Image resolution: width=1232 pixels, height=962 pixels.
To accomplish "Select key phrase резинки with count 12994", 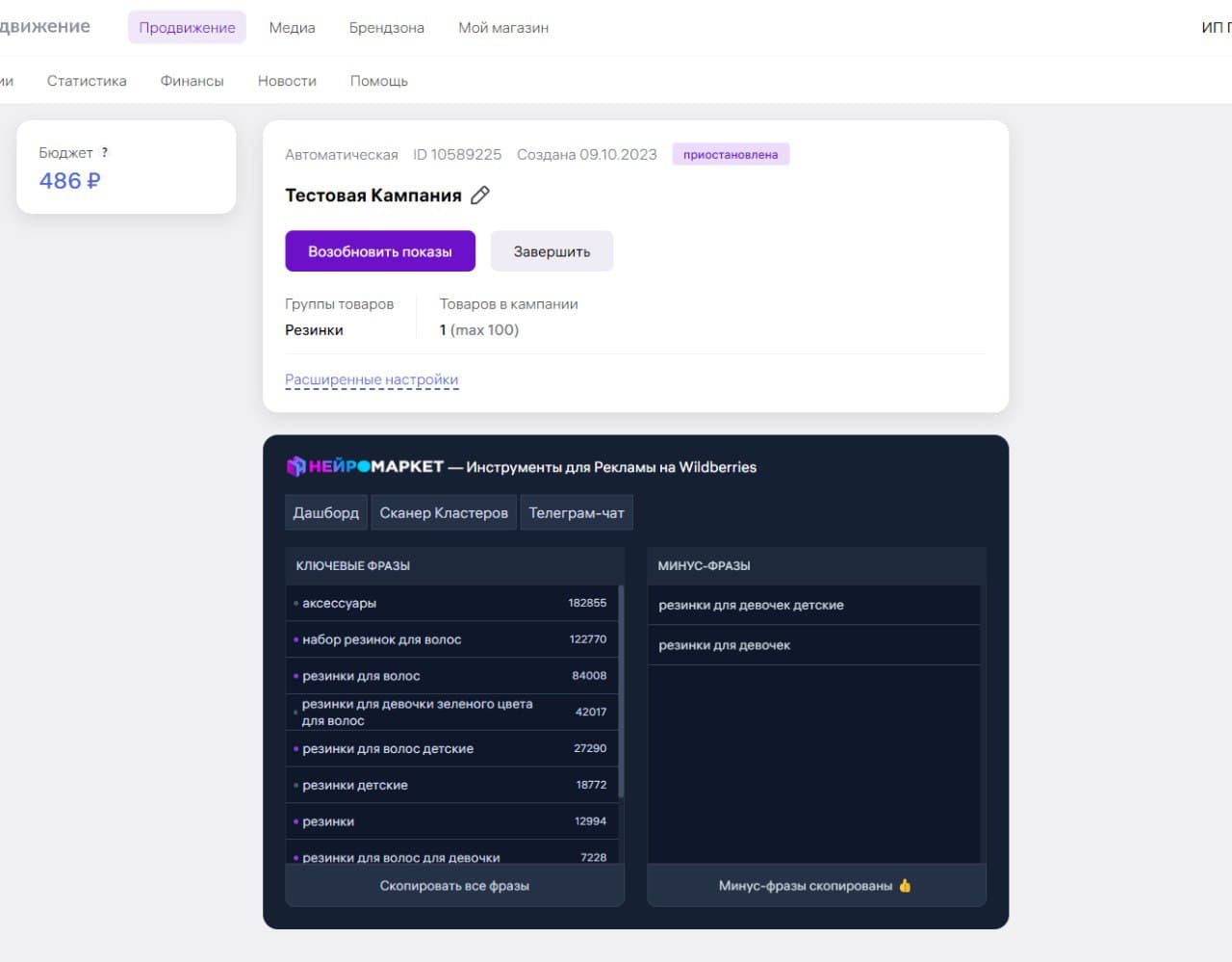I will [451, 821].
